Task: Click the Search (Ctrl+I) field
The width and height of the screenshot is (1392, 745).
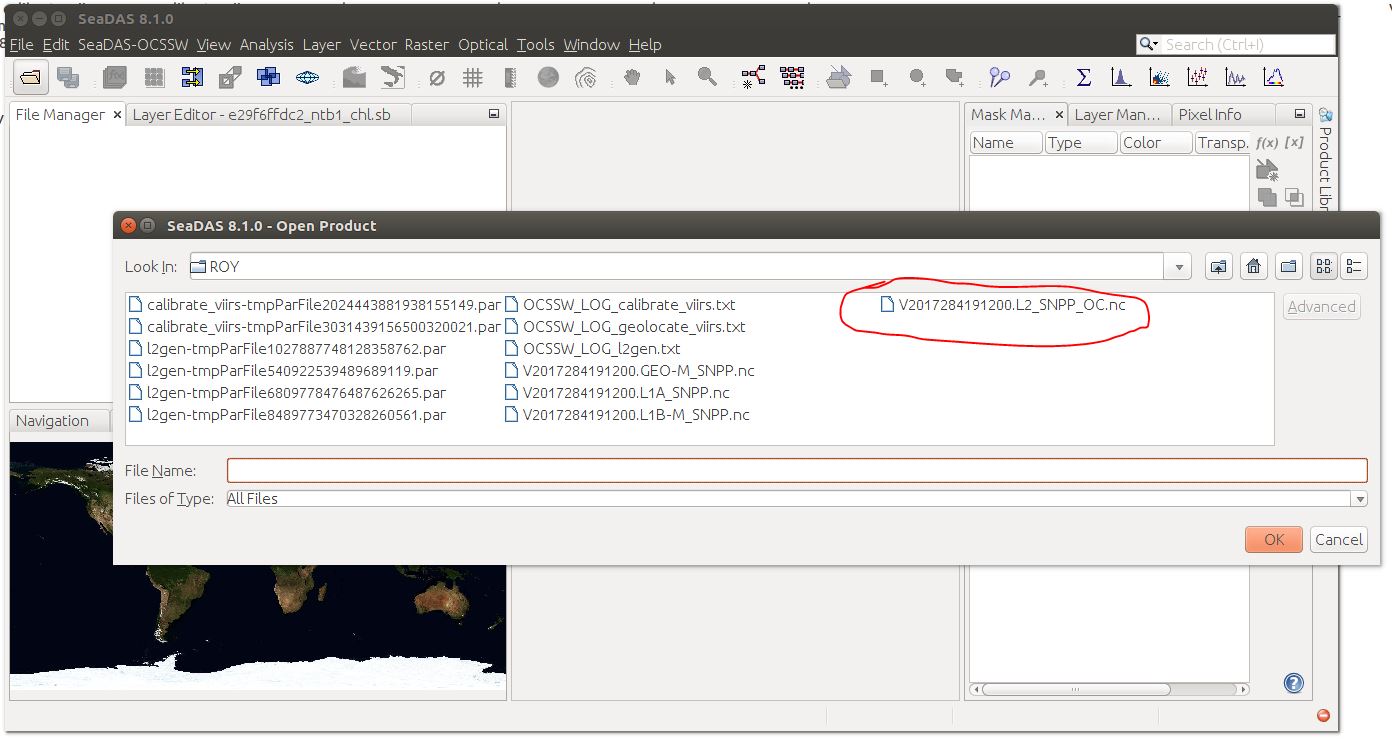Action: tap(1236, 45)
